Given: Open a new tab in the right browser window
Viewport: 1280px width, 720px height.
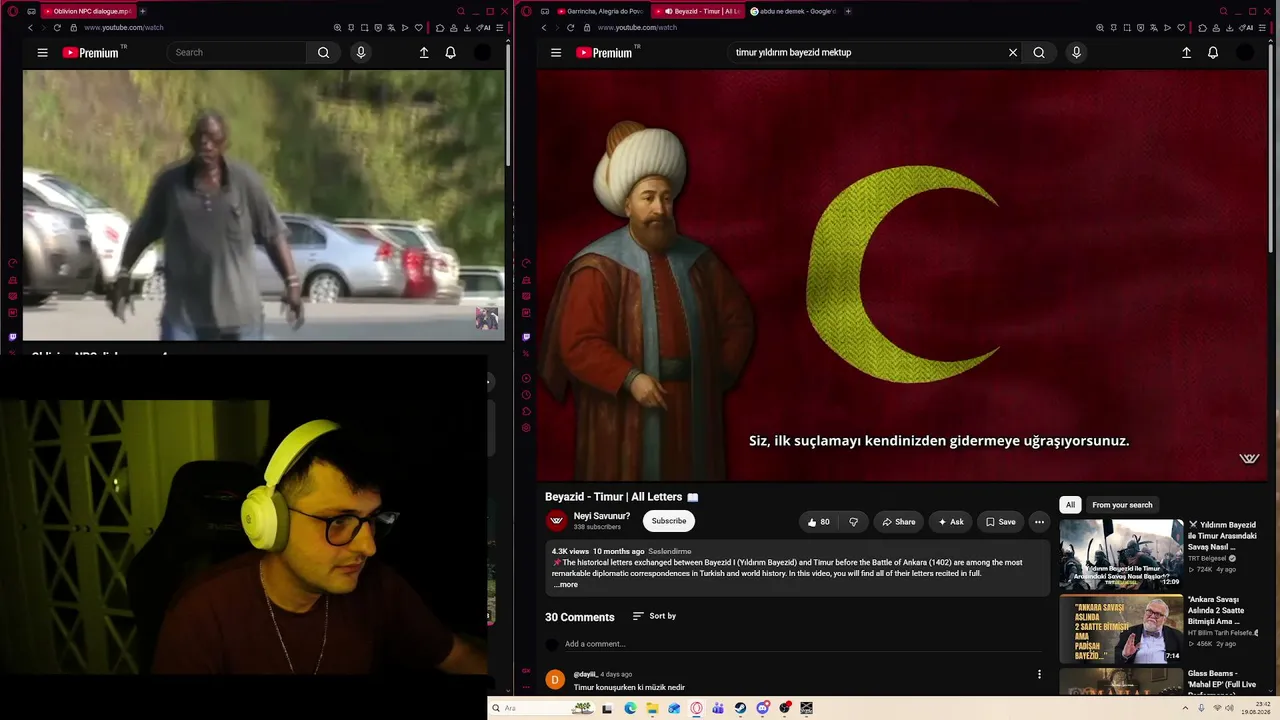Looking at the screenshot, I should (848, 11).
